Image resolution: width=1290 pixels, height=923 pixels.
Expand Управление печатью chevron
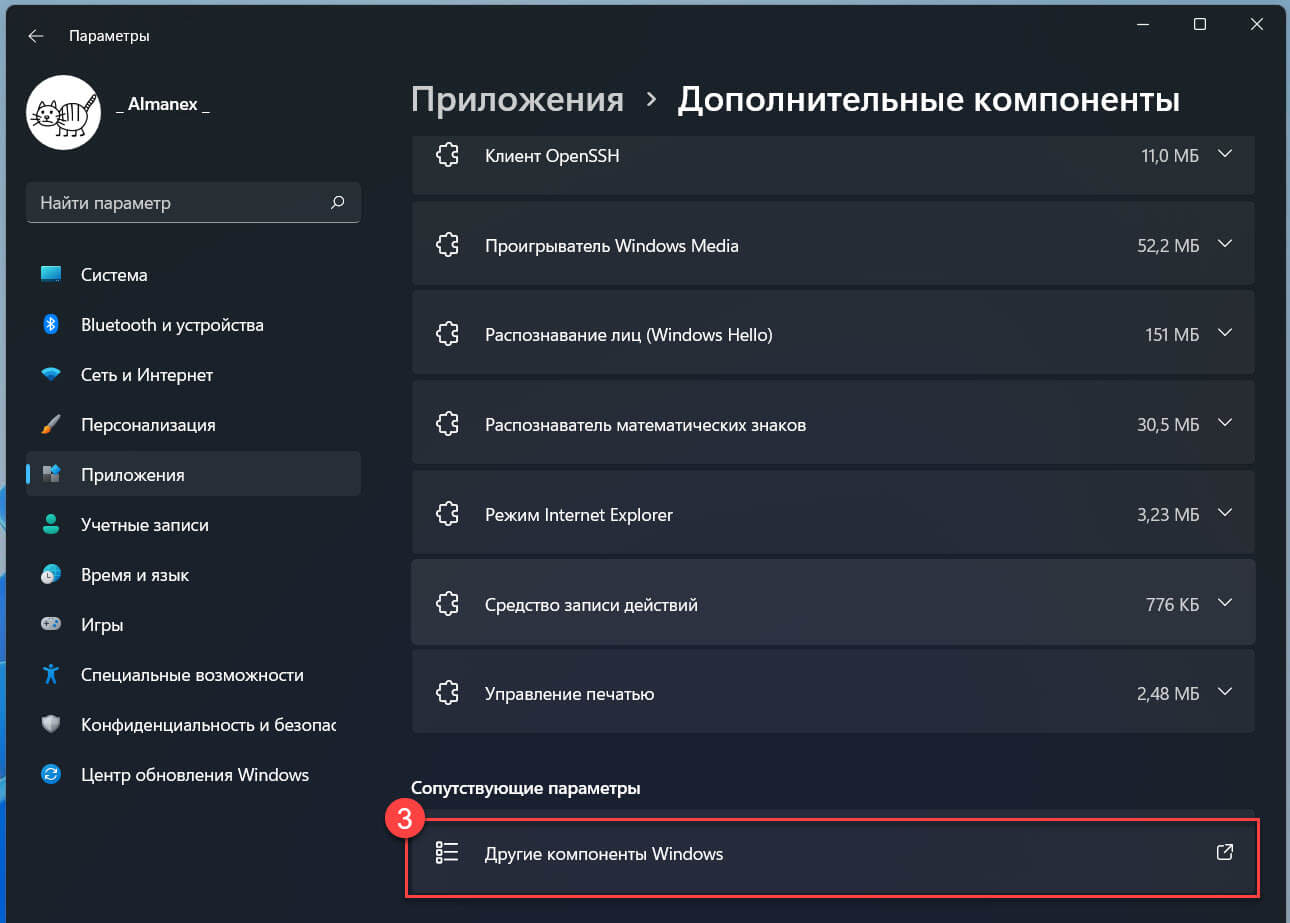(x=1225, y=693)
